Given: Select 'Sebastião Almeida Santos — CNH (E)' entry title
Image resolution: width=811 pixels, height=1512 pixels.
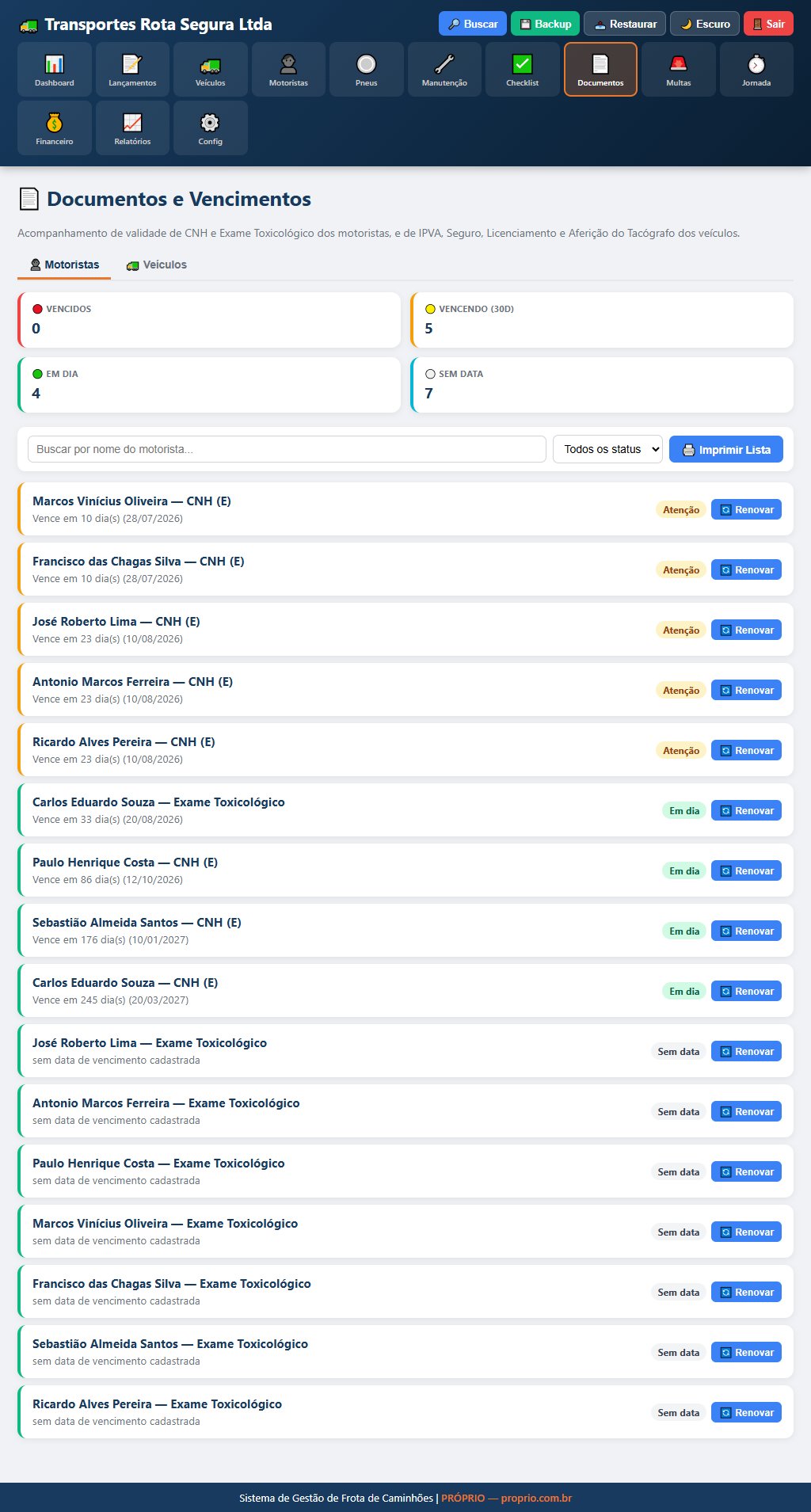Looking at the screenshot, I should click(137, 922).
